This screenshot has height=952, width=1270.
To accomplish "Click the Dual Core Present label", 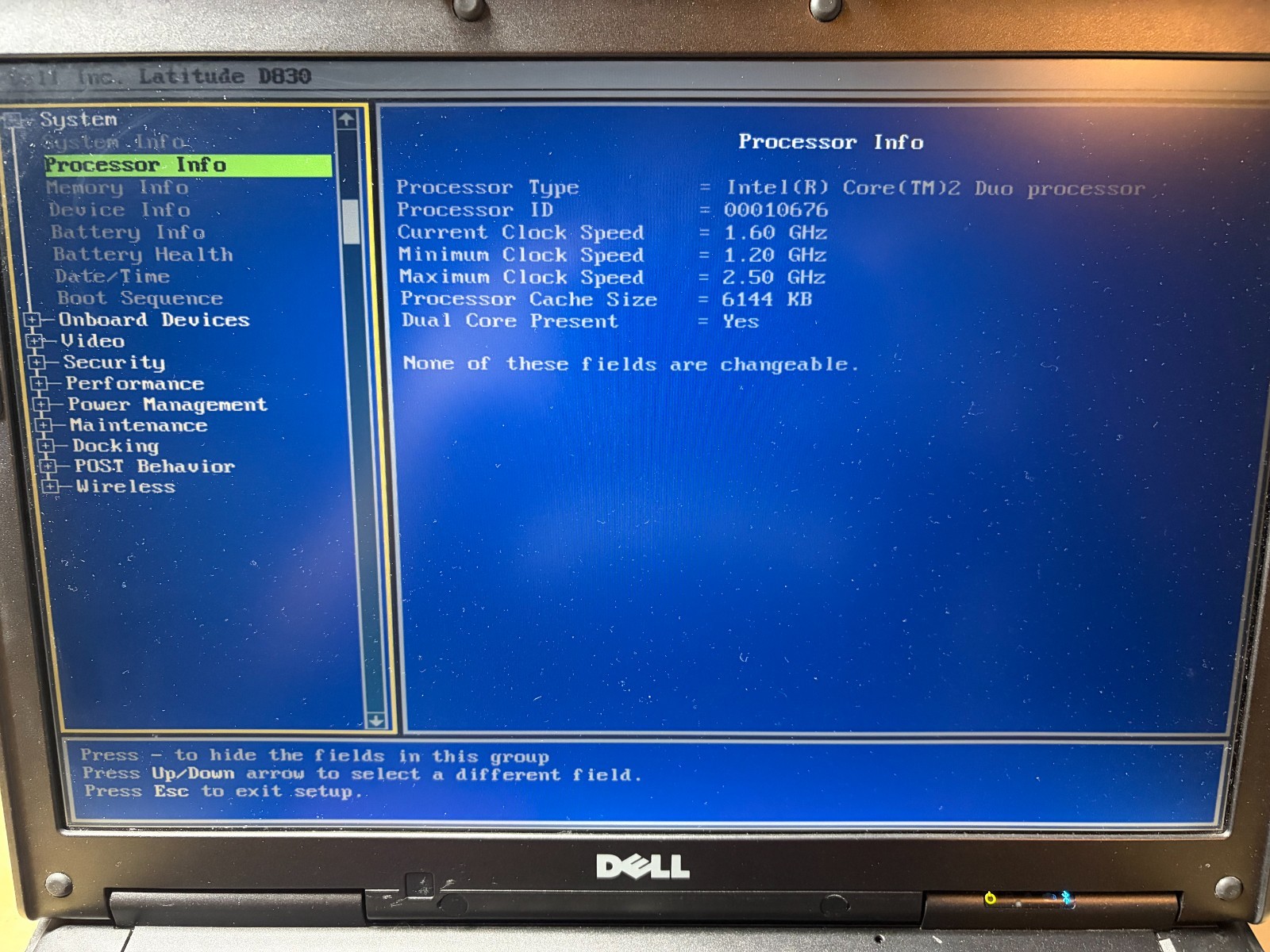I will (510, 321).
